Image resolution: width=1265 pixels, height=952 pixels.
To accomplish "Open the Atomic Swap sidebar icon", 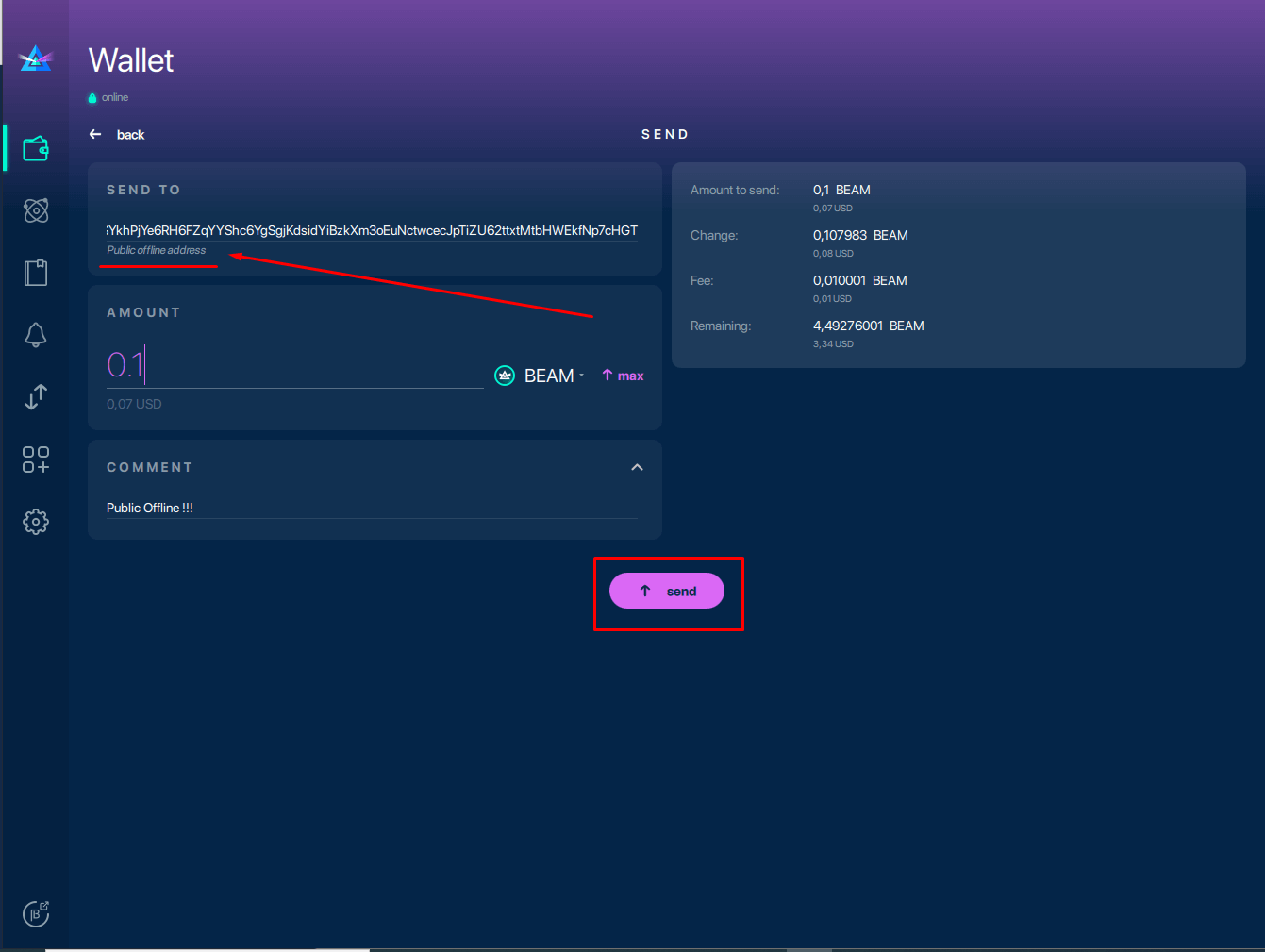I will 36,210.
